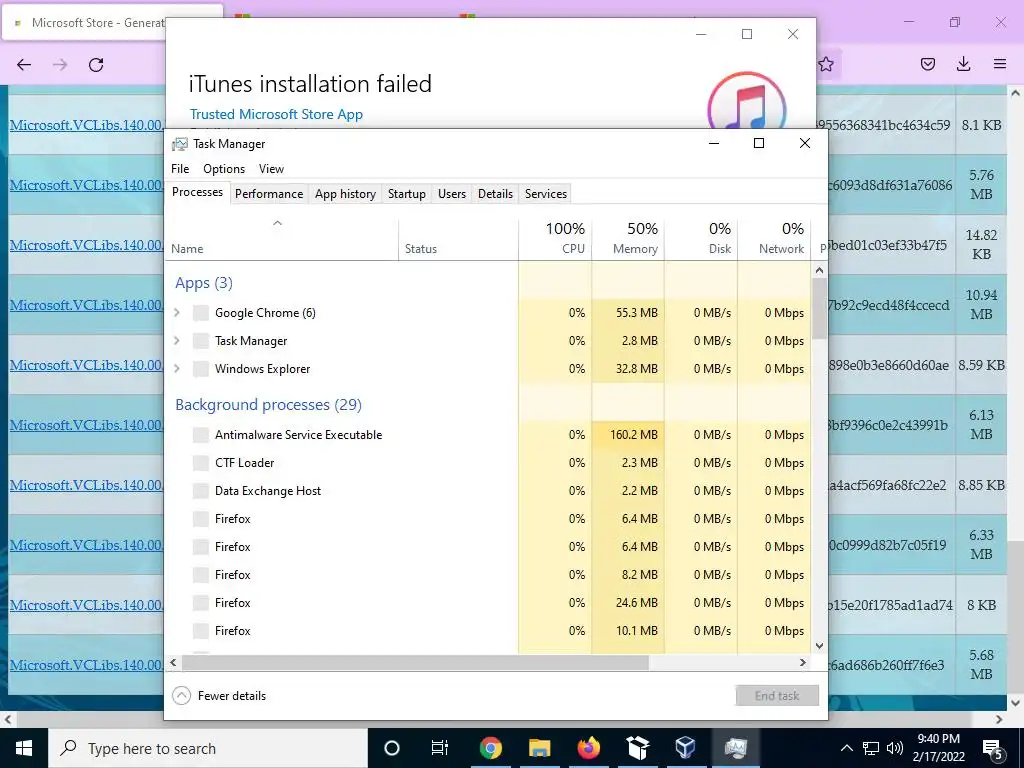Click the Data Exchange Host icon
The height and width of the screenshot is (768, 1024).
pyautogui.click(x=200, y=491)
